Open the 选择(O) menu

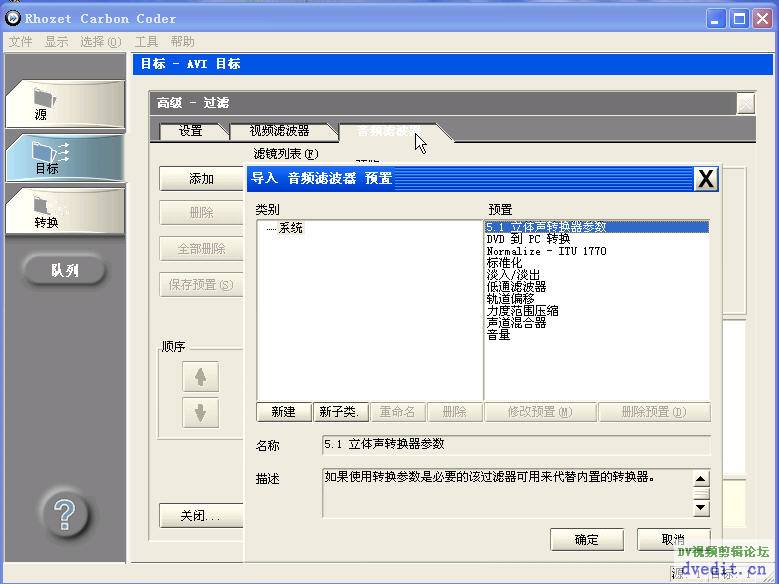101,42
